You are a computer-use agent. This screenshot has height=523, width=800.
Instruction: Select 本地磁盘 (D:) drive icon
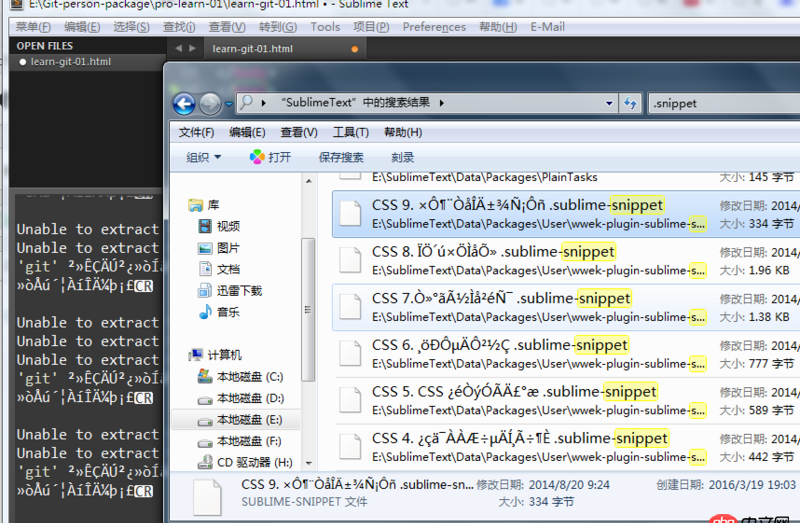coord(205,400)
